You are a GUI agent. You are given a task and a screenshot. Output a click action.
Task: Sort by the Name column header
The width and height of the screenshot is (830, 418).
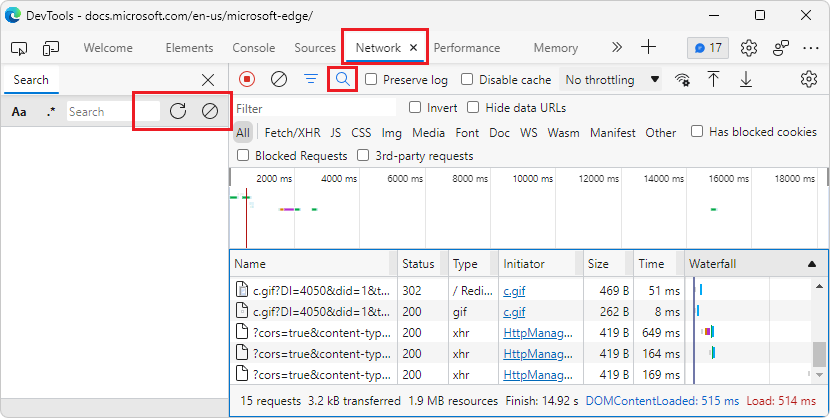click(313, 264)
